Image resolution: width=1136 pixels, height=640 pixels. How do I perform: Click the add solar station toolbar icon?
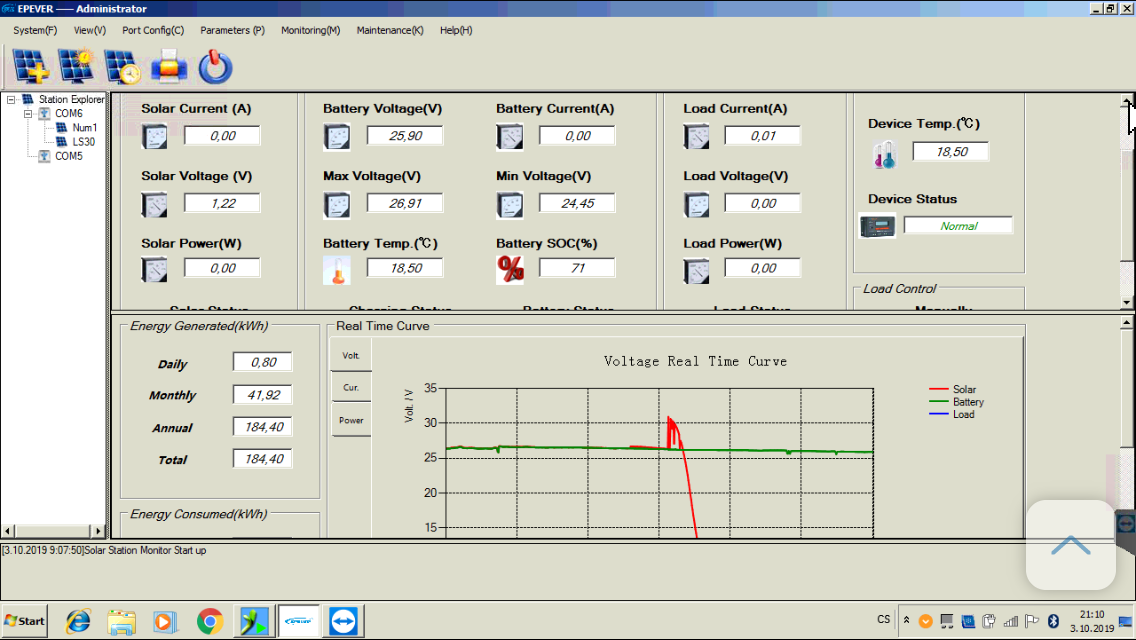coord(31,66)
